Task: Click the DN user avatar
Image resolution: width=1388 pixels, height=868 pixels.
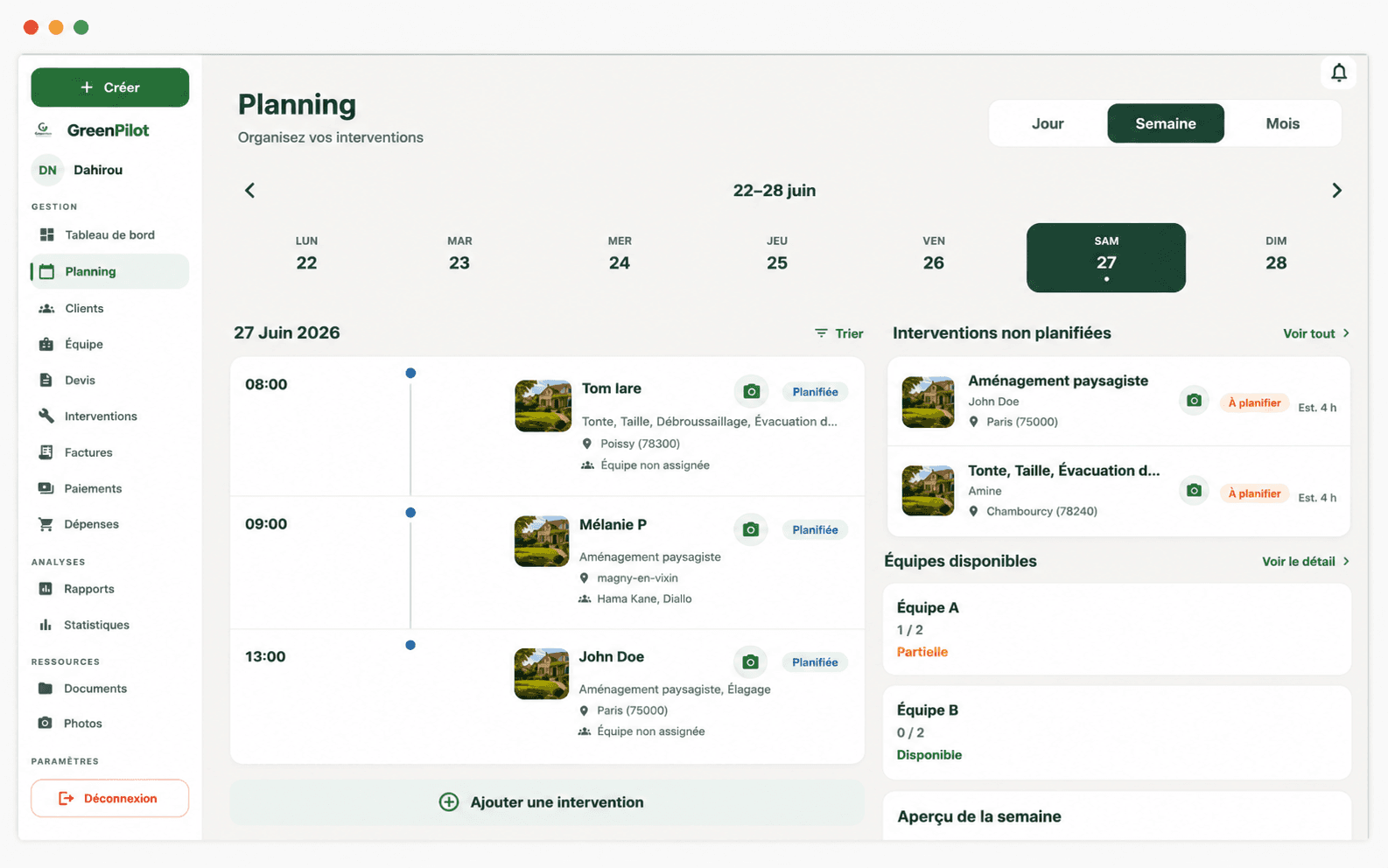Action: pos(47,170)
